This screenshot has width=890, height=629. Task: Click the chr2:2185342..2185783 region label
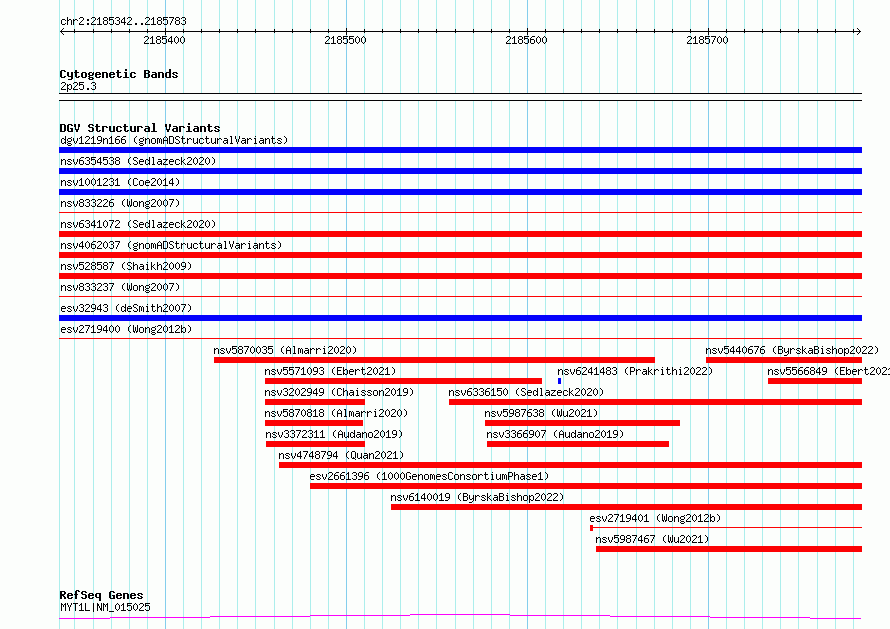coord(123,21)
